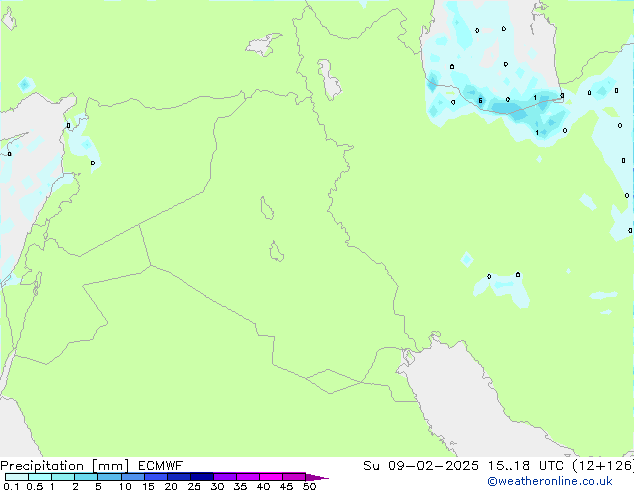Image resolution: width=634 pixels, height=490 pixels.
Task: Click the '0.1' legend scale label
Action: 11,486
